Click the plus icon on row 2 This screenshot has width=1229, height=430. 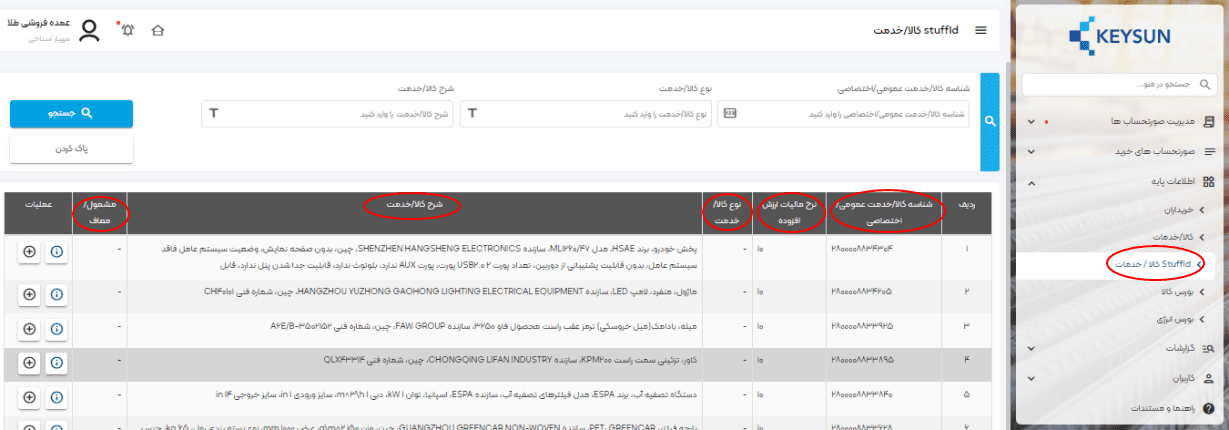click(x=29, y=294)
